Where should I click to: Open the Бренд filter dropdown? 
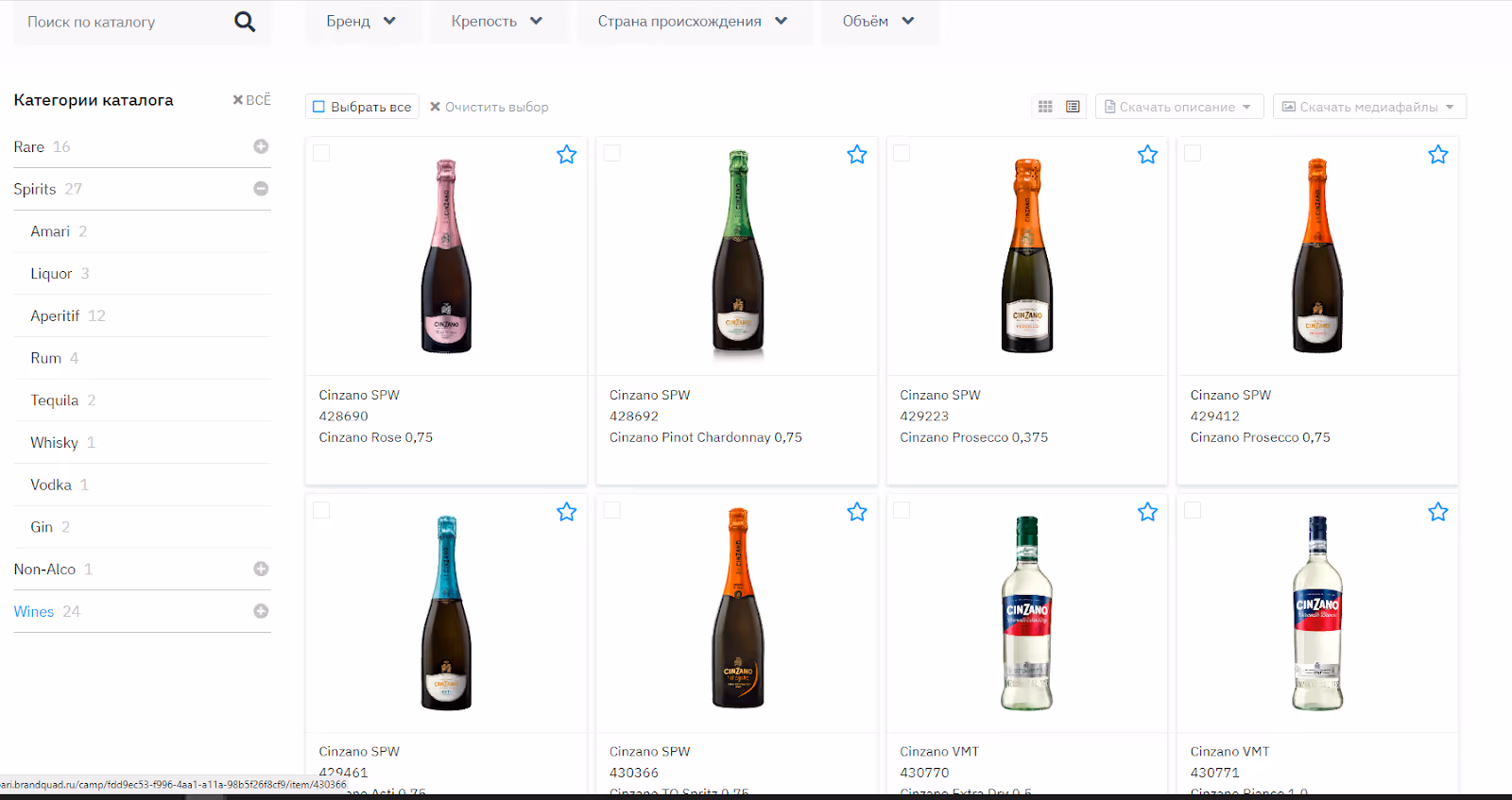click(x=362, y=21)
